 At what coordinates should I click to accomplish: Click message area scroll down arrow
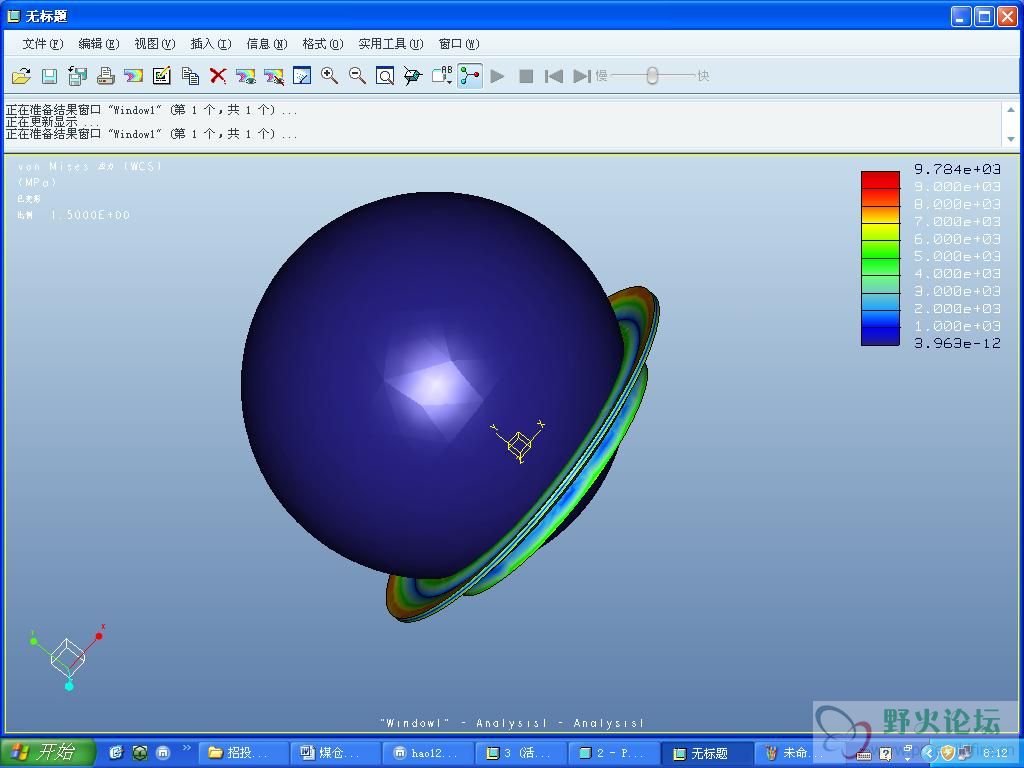point(1011,138)
